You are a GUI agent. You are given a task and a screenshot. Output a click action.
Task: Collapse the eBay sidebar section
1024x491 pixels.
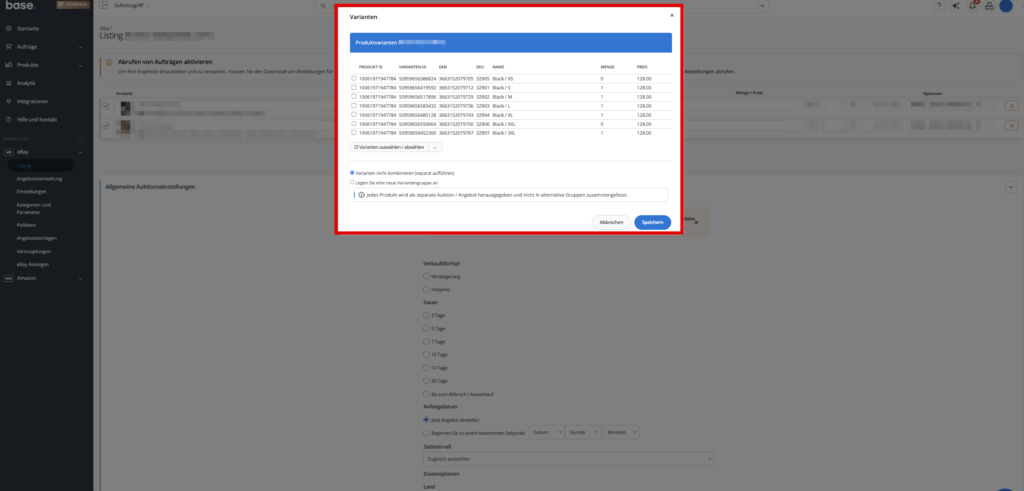coord(80,152)
